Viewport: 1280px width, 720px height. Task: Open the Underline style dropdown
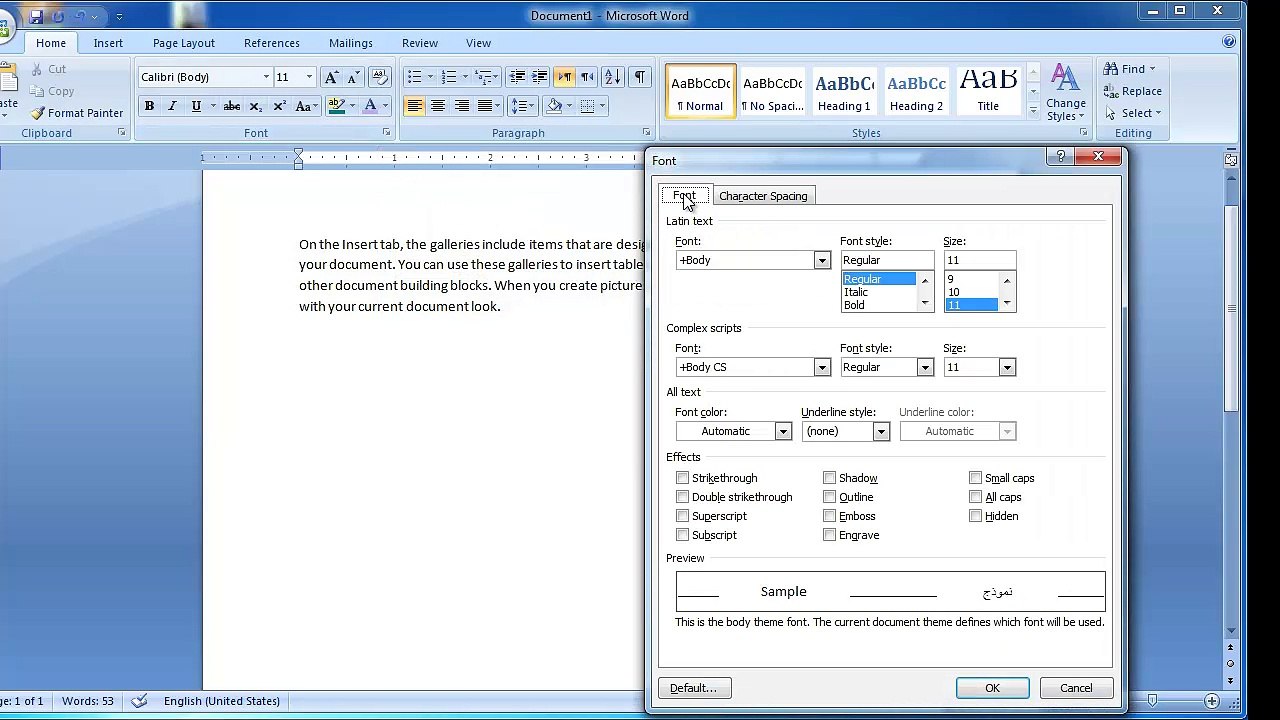point(881,431)
